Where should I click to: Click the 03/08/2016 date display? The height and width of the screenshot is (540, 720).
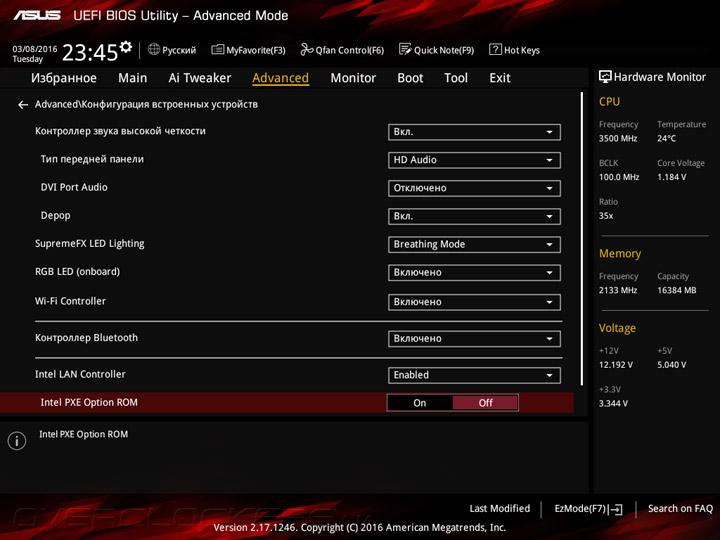[x=35, y=49]
